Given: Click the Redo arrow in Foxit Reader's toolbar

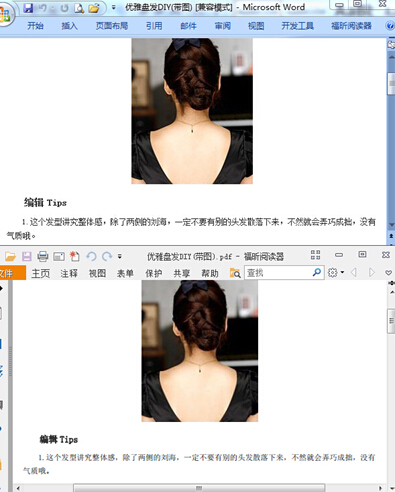Looking at the screenshot, I should (107, 256).
